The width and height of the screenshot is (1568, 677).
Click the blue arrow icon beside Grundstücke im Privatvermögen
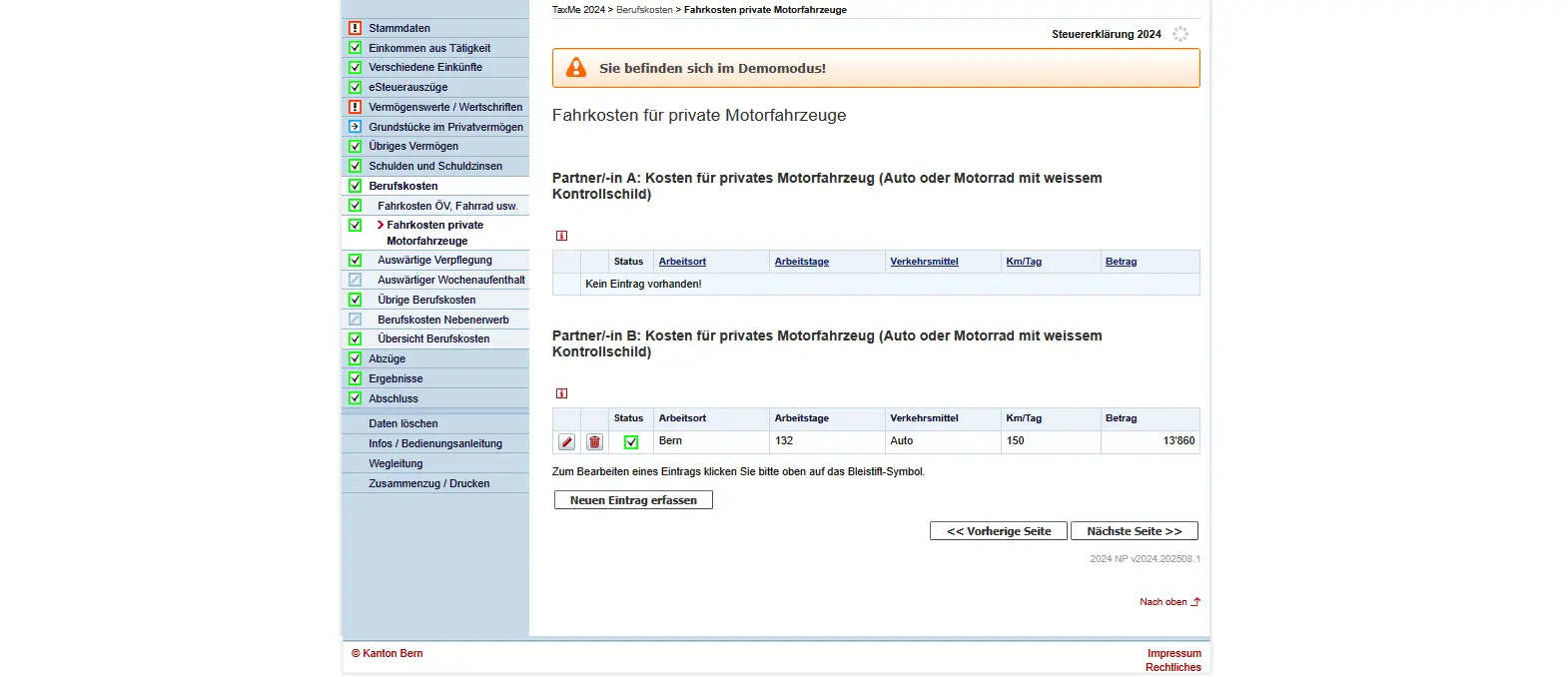355,127
